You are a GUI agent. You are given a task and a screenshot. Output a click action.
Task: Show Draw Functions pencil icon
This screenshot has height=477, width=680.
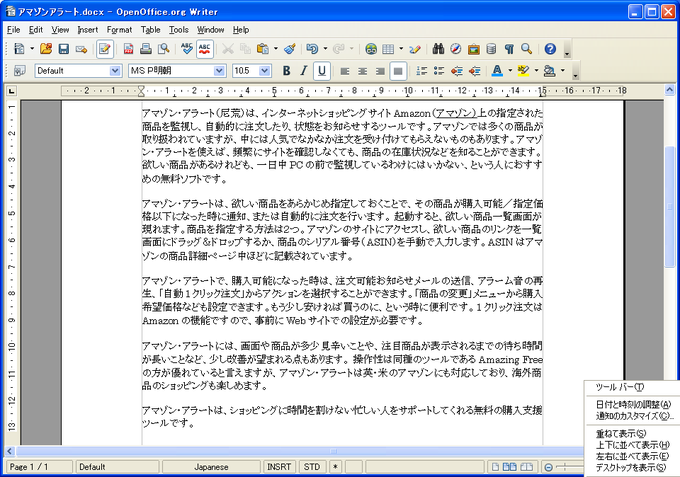point(415,49)
